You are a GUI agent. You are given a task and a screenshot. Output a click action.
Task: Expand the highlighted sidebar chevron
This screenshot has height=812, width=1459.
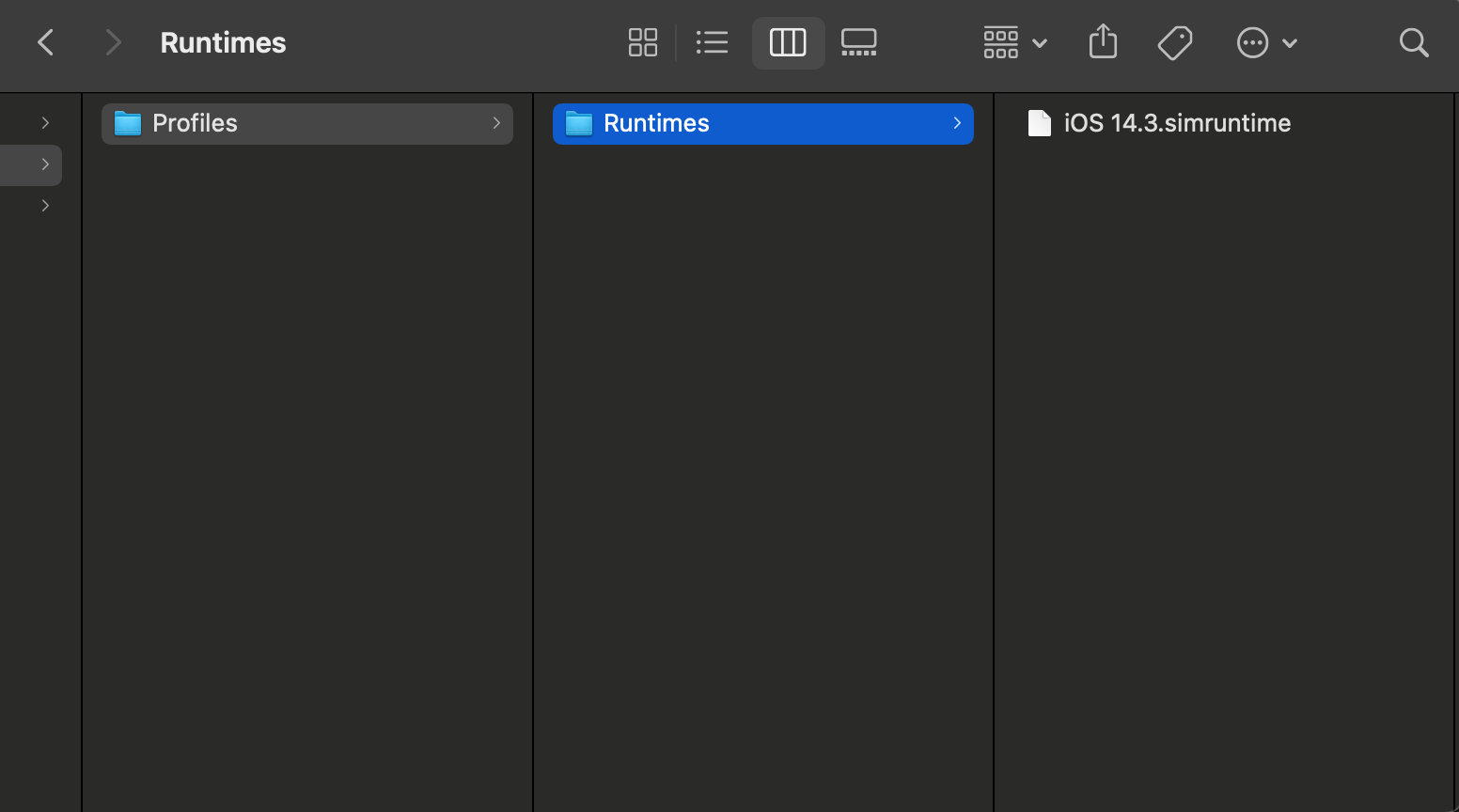tap(45, 164)
